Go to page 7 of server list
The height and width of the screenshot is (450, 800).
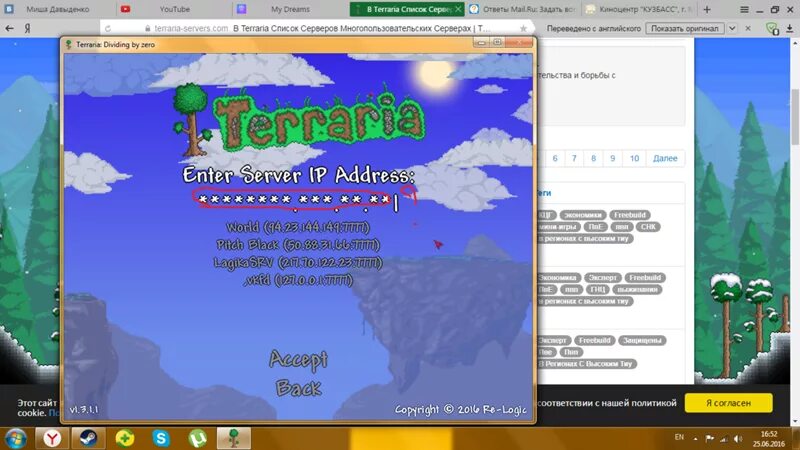tap(574, 158)
